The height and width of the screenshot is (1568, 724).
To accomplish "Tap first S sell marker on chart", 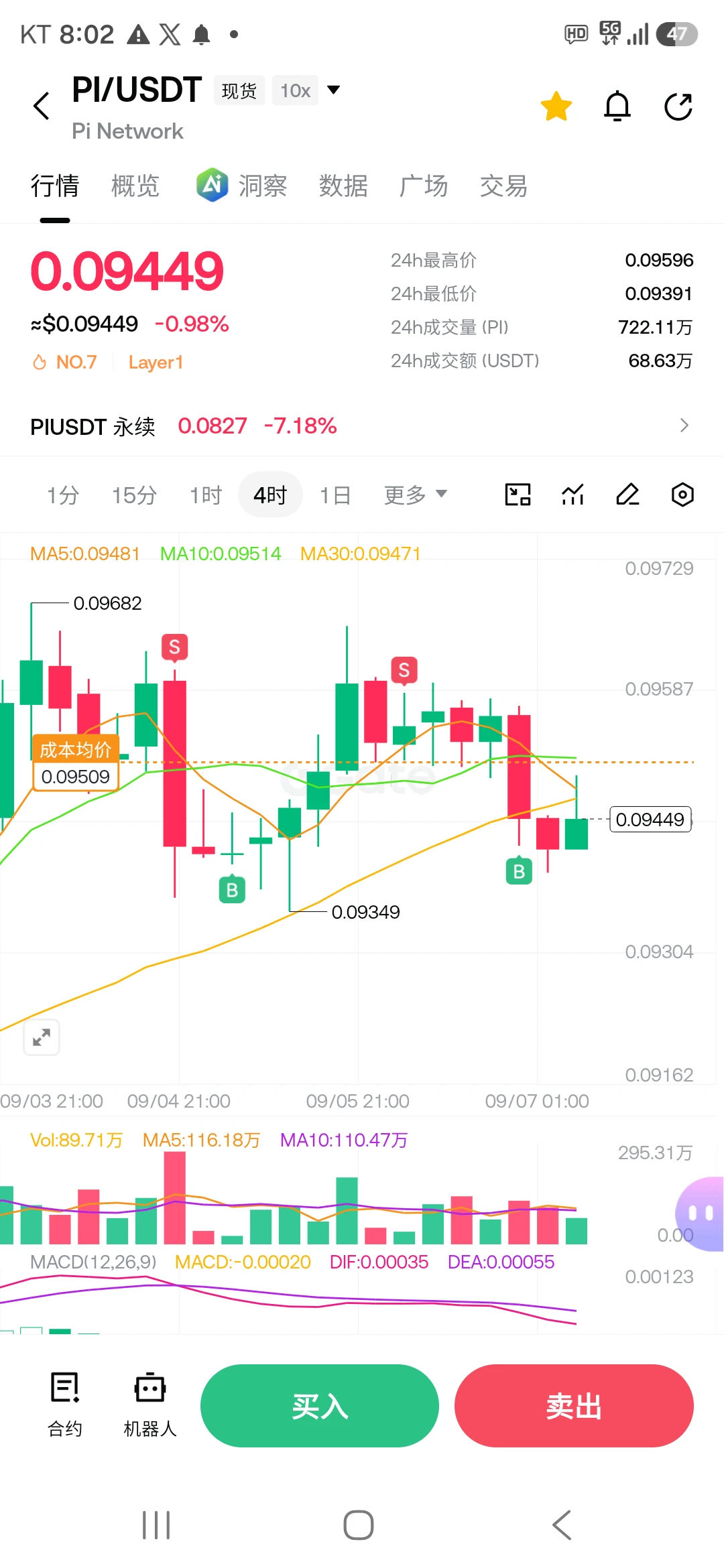I will pyautogui.click(x=174, y=647).
